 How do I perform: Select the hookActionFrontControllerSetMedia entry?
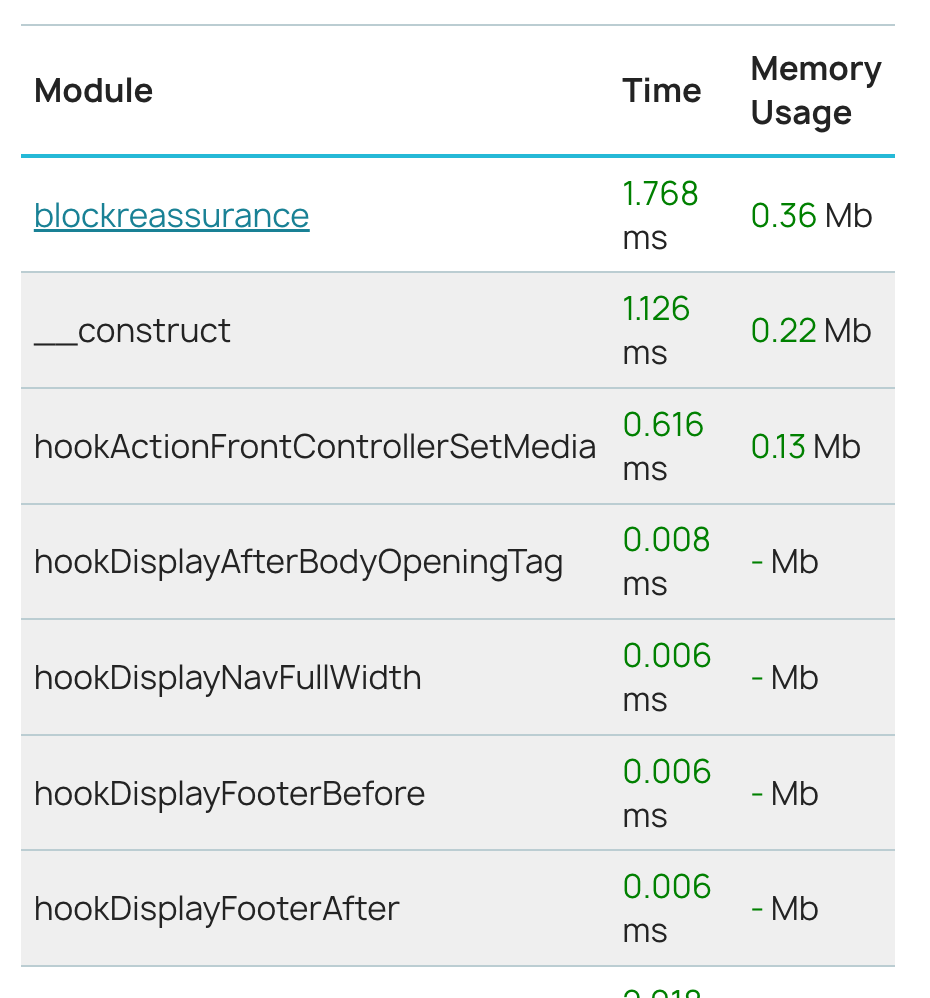click(315, 447)
